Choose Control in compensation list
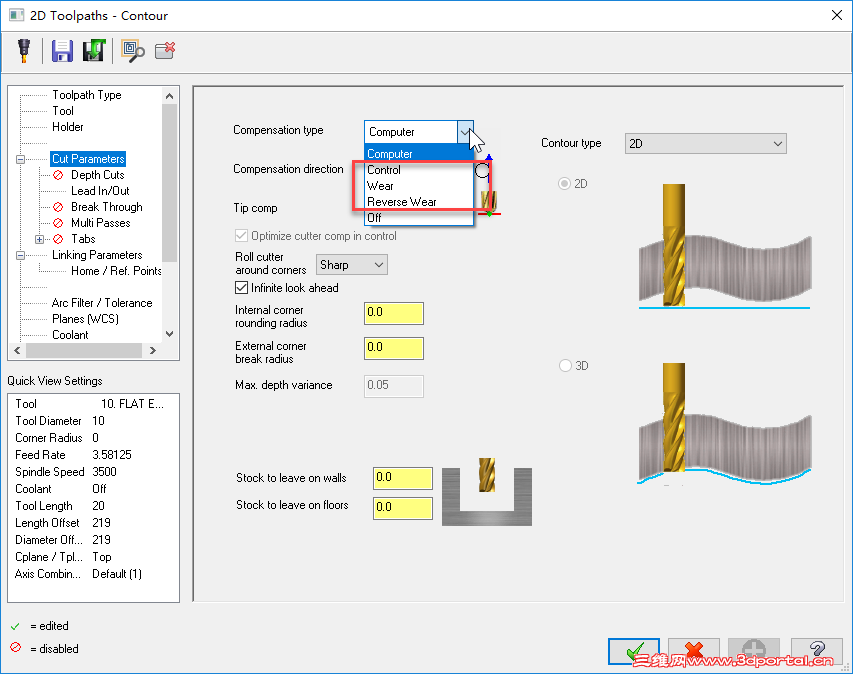 [418, 170]
